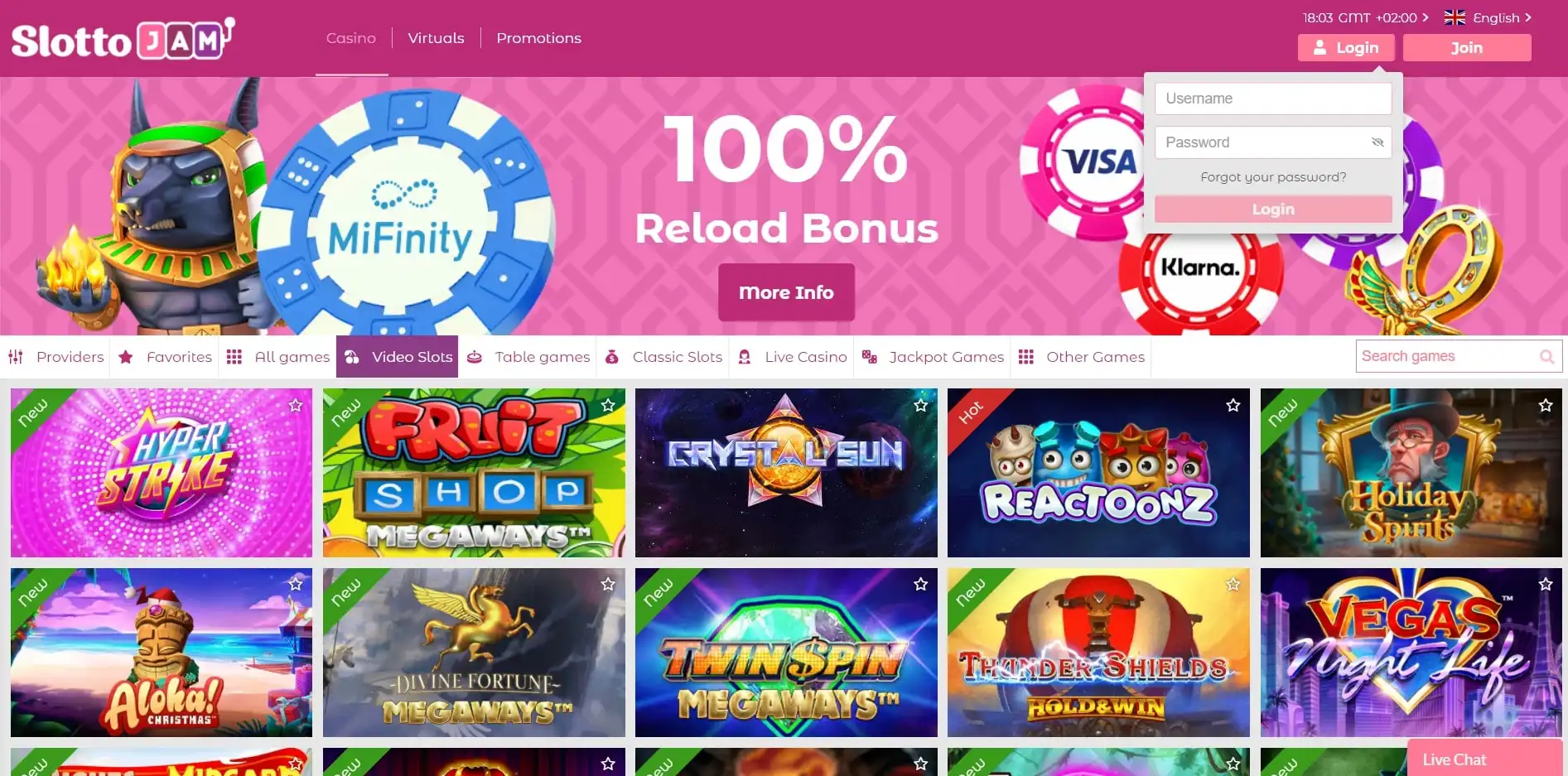Click the Live Casino dealer icon
The width and height of the screenshot is (1568, 776).
pyautogui.click(x=745, y=357)
